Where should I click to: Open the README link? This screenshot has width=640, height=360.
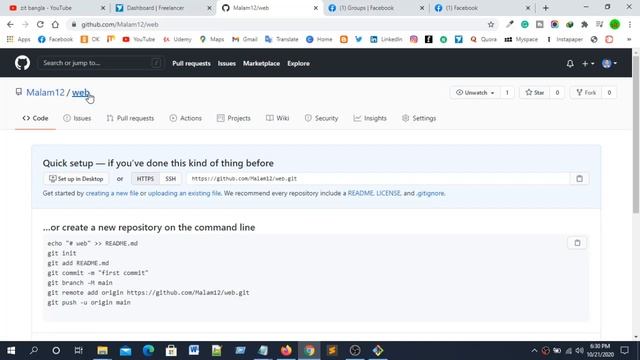coord(360,193)
